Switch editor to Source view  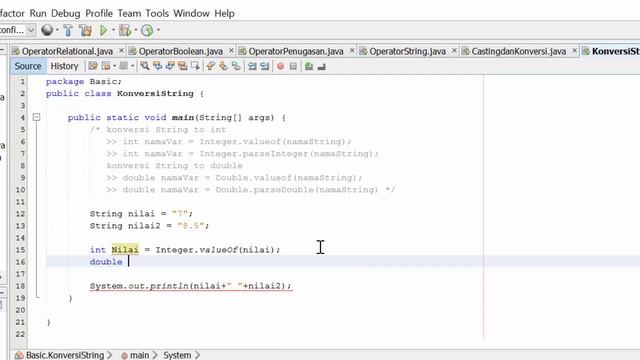click(28, 66)
